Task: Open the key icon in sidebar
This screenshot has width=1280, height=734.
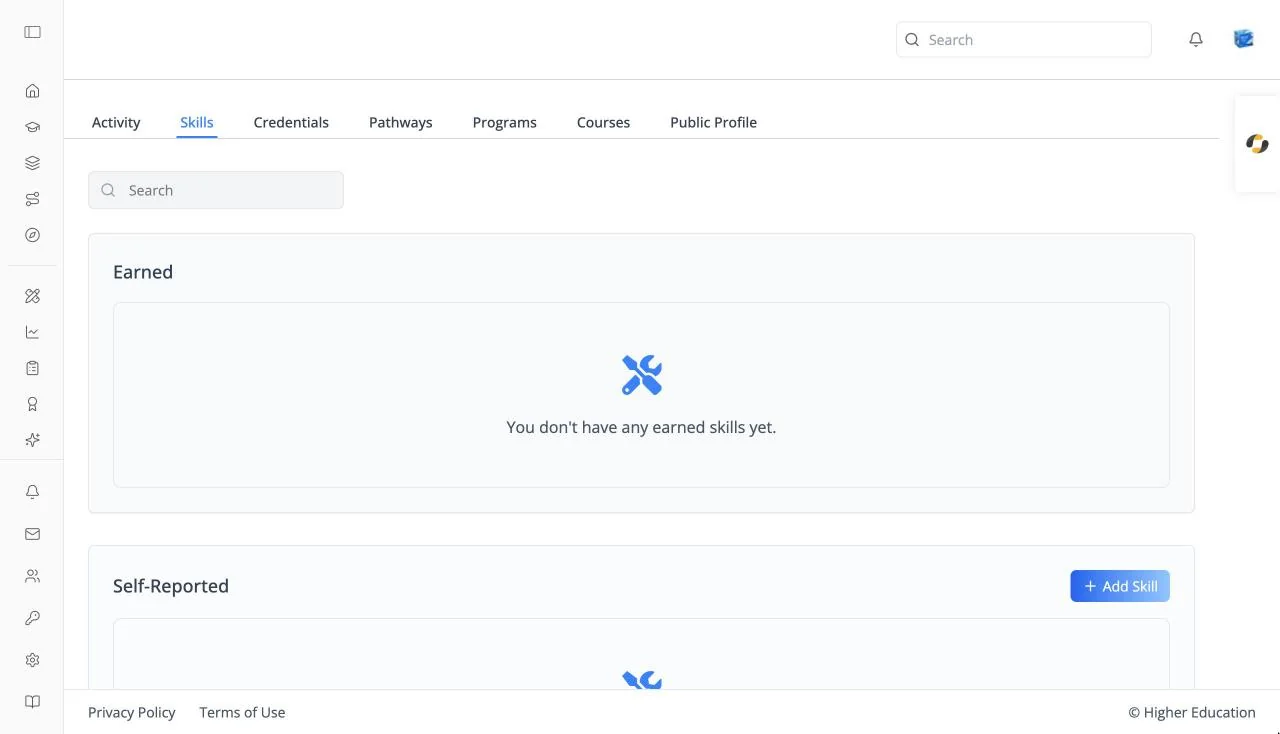Action: tap(33, 618)
